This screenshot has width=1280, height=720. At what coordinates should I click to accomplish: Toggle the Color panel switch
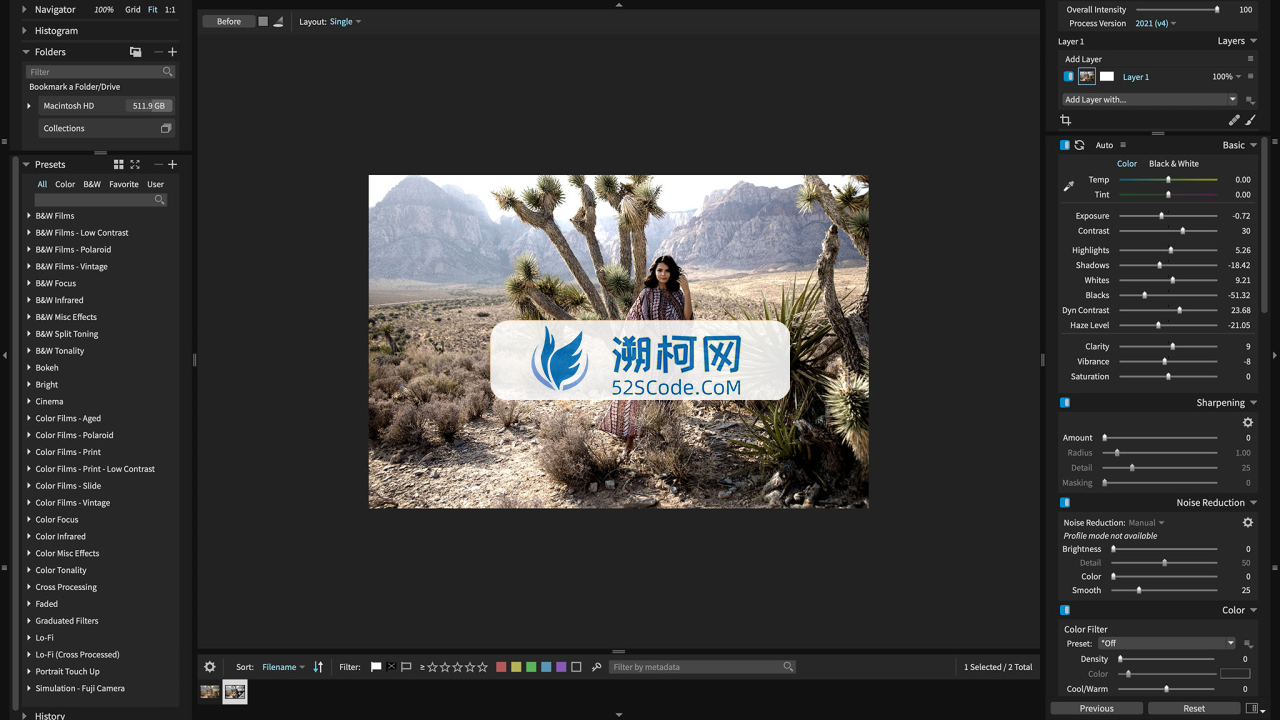coord(1065,610)
